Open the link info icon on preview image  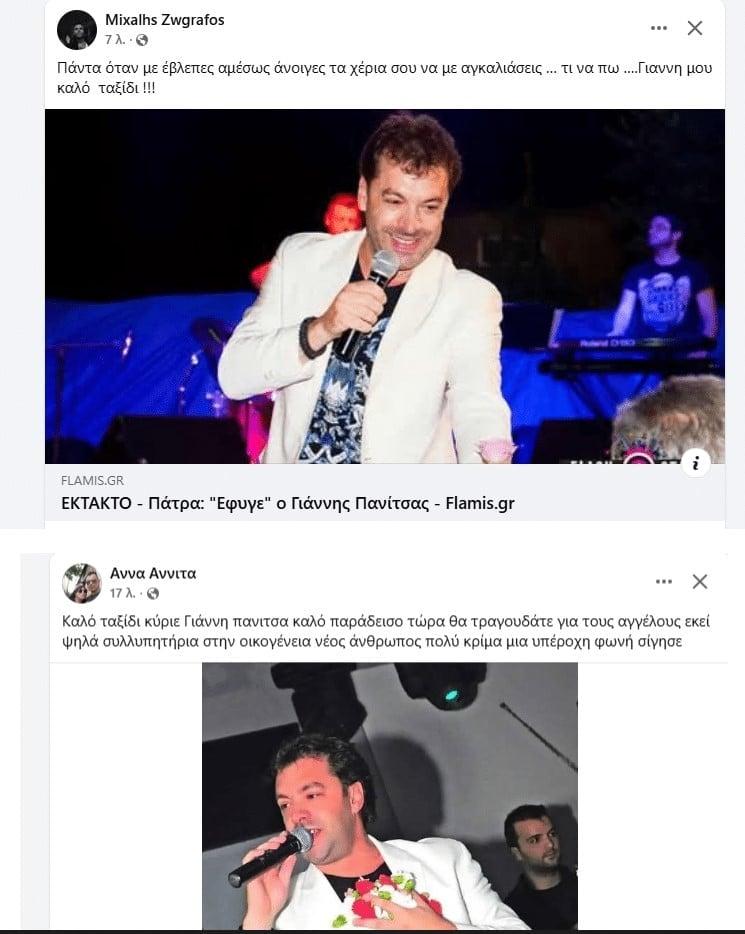tap(696, 462)
